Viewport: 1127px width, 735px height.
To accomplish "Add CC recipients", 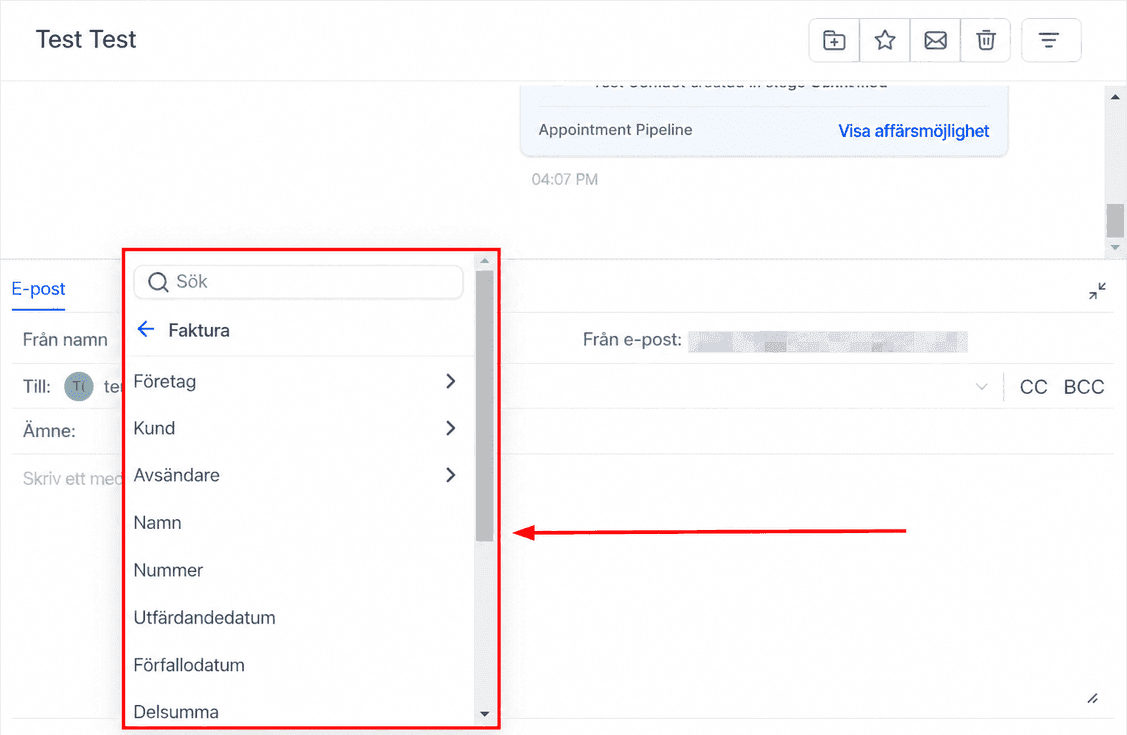I will (1033, 387).
